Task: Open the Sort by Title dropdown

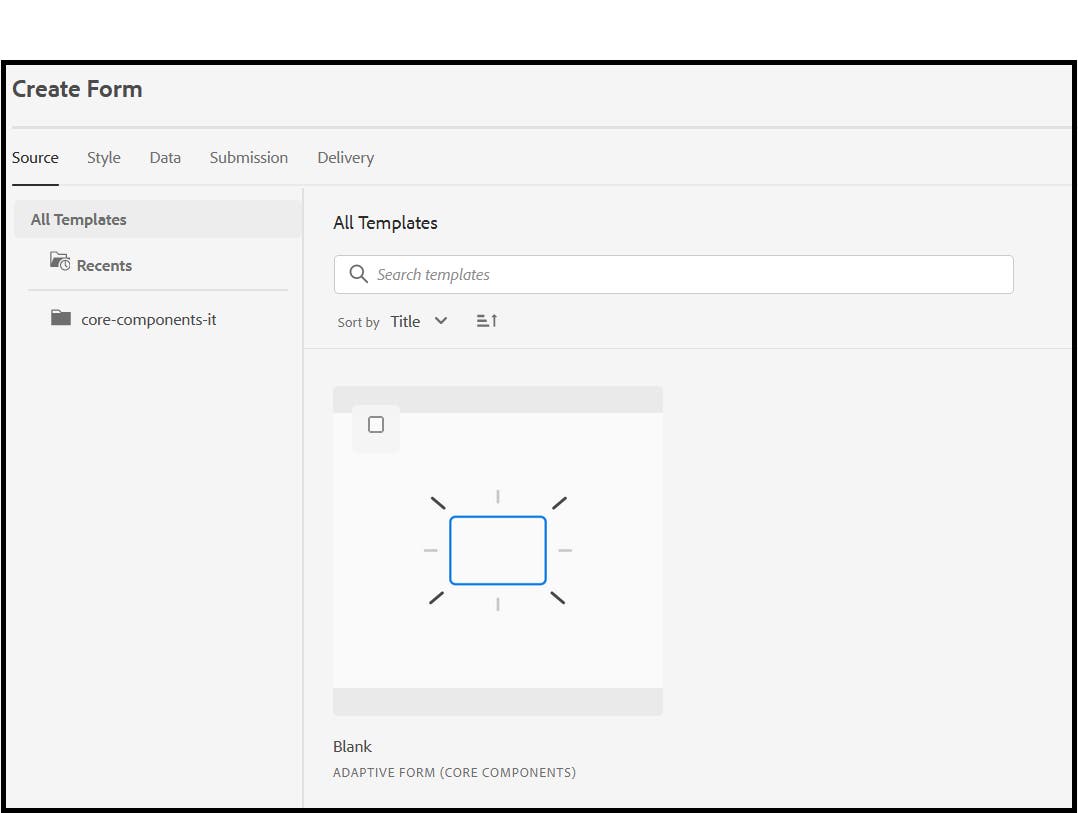Action: (x=405, y=321)
